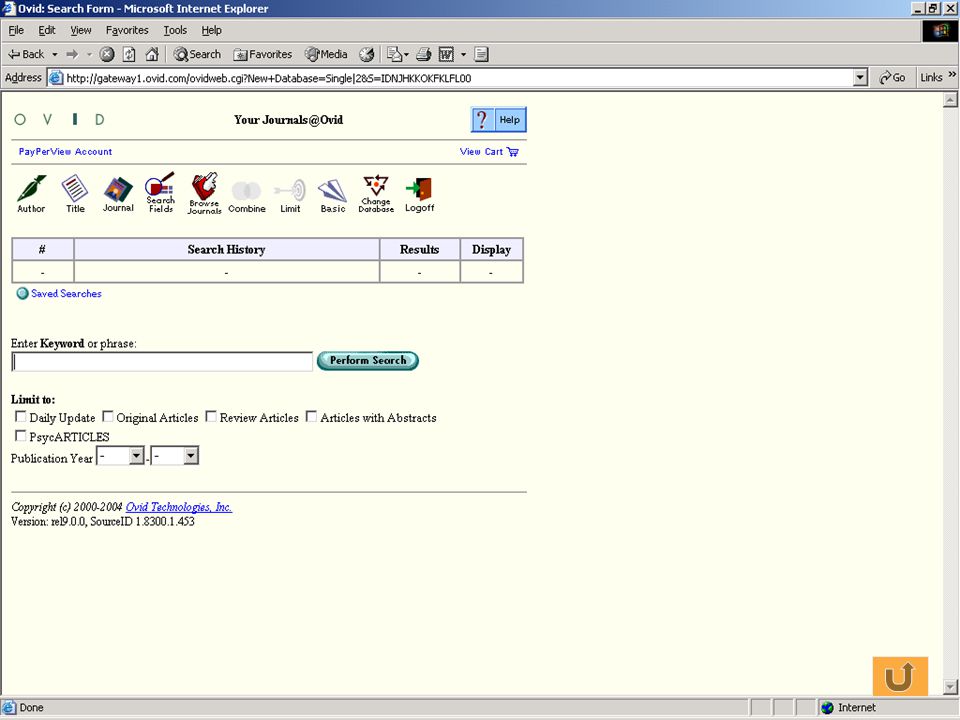This screenshot has width=960, height=720.
Task: Select the Limit icon
Action: click(290, 196)
